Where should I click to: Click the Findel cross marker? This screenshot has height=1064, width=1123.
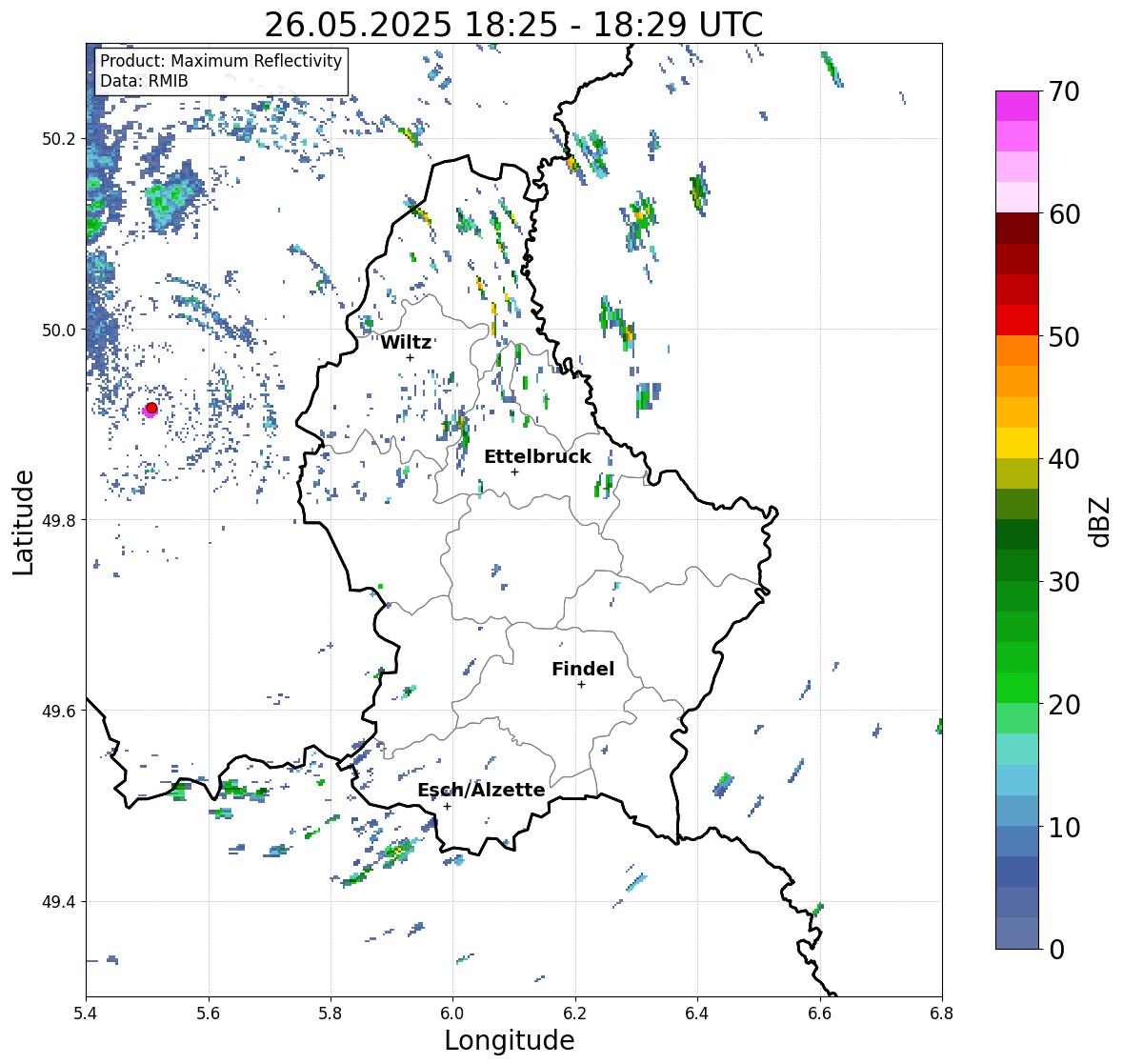[582, 685]
